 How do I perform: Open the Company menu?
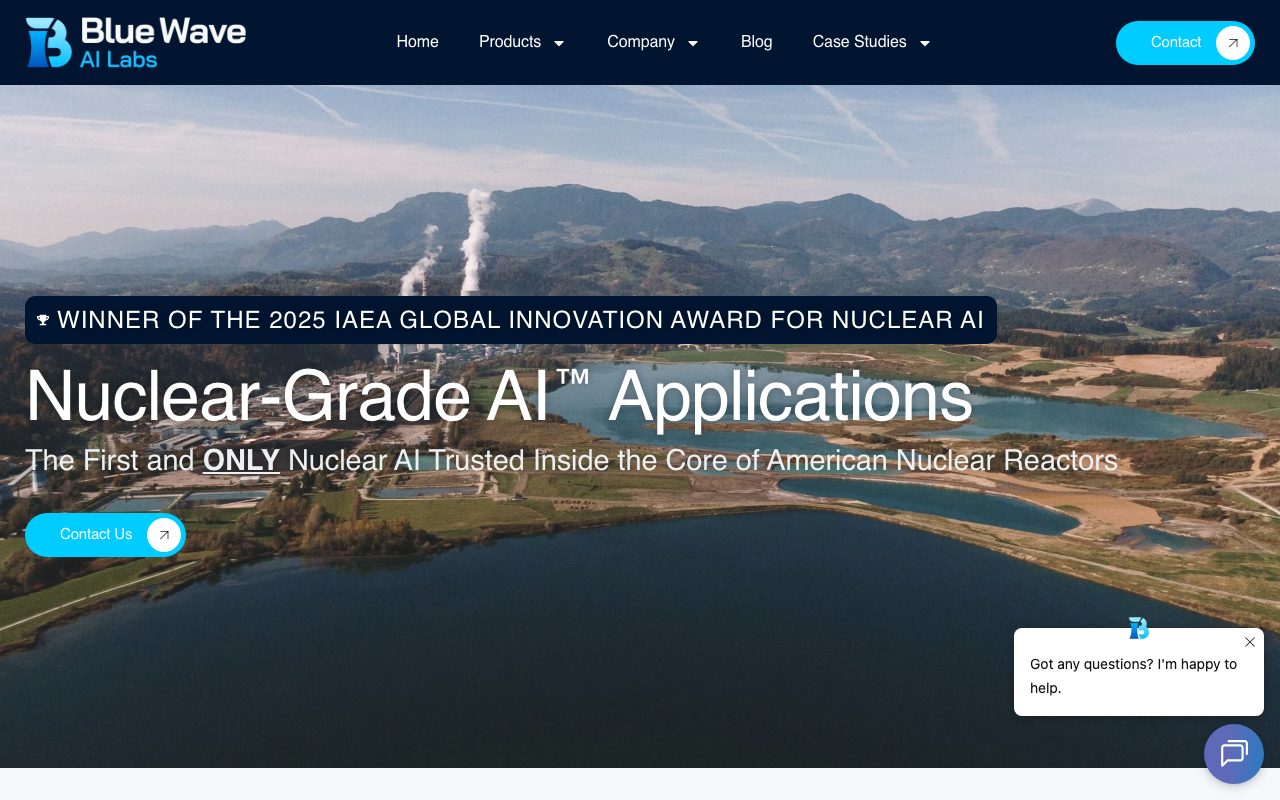coord(641,42)
